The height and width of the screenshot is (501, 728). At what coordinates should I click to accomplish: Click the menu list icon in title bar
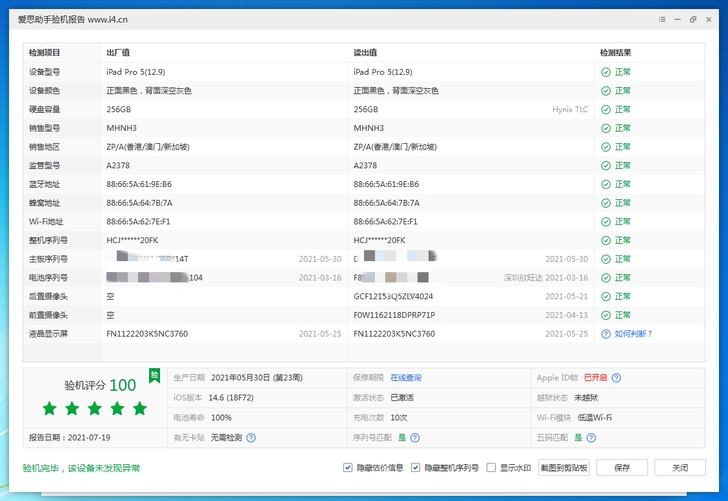click(x=662, y=20)
